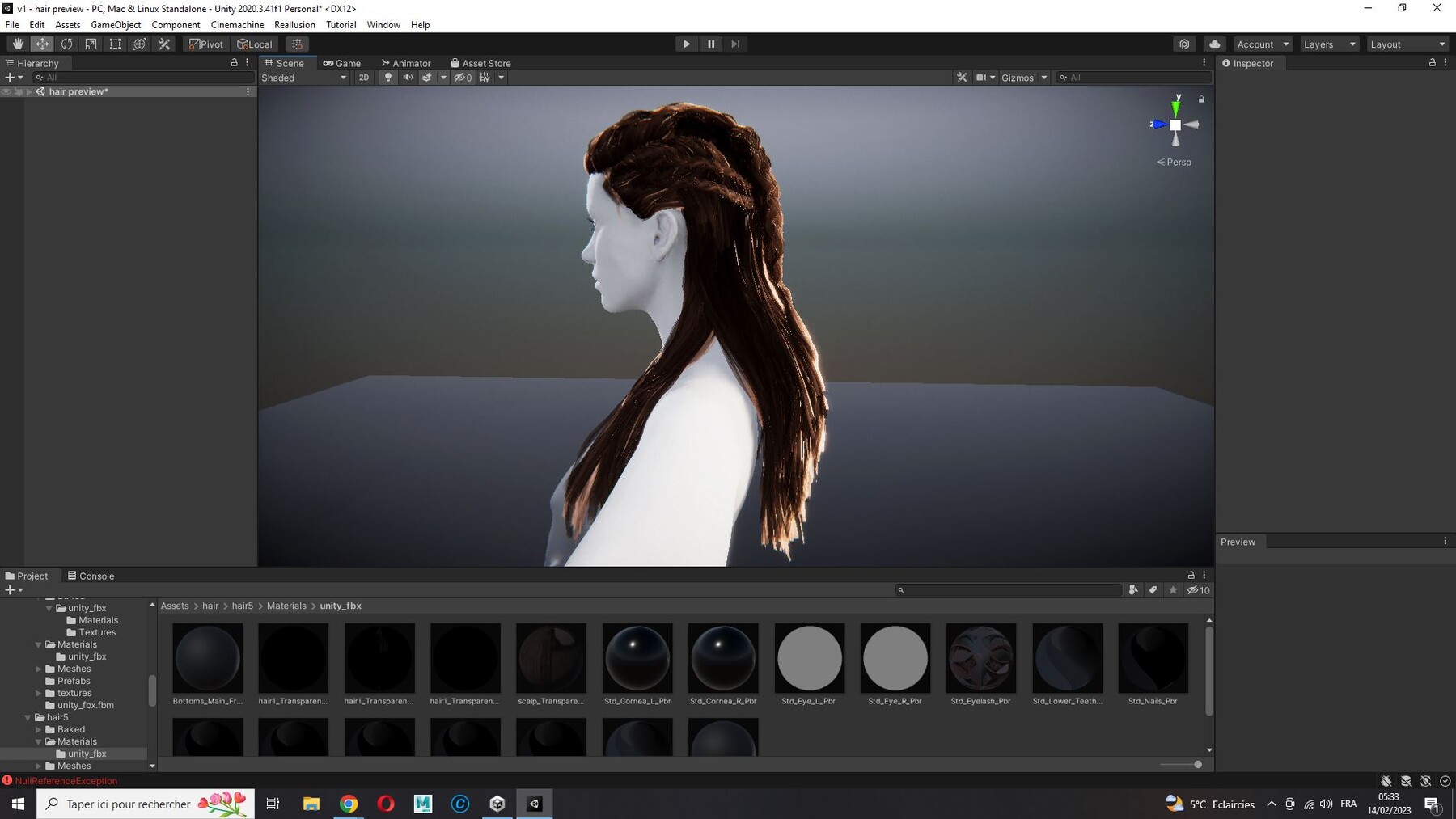Focus the Hierarchy search field
Viewport: 1456px width, 819px height.
143,78
